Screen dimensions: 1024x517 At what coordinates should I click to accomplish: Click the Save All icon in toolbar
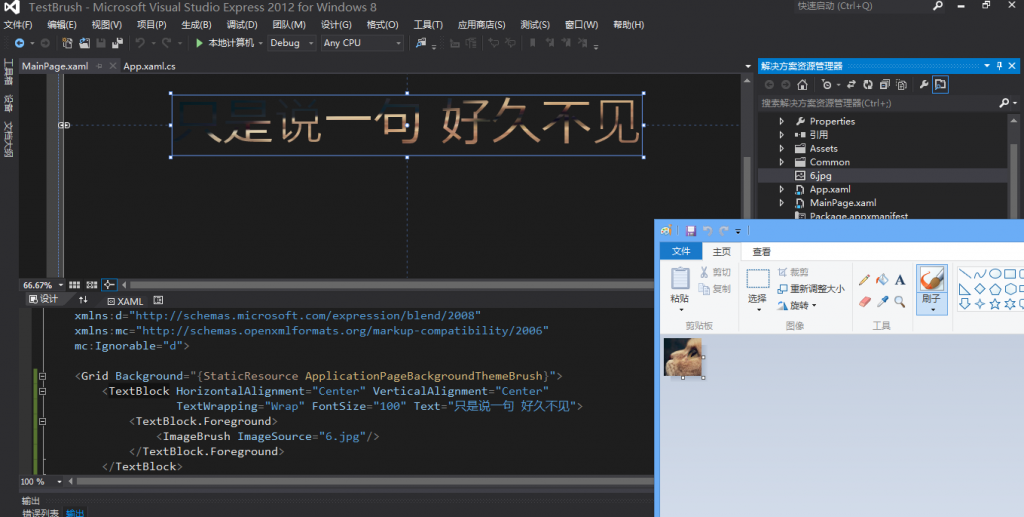click(x=118, y=43)
